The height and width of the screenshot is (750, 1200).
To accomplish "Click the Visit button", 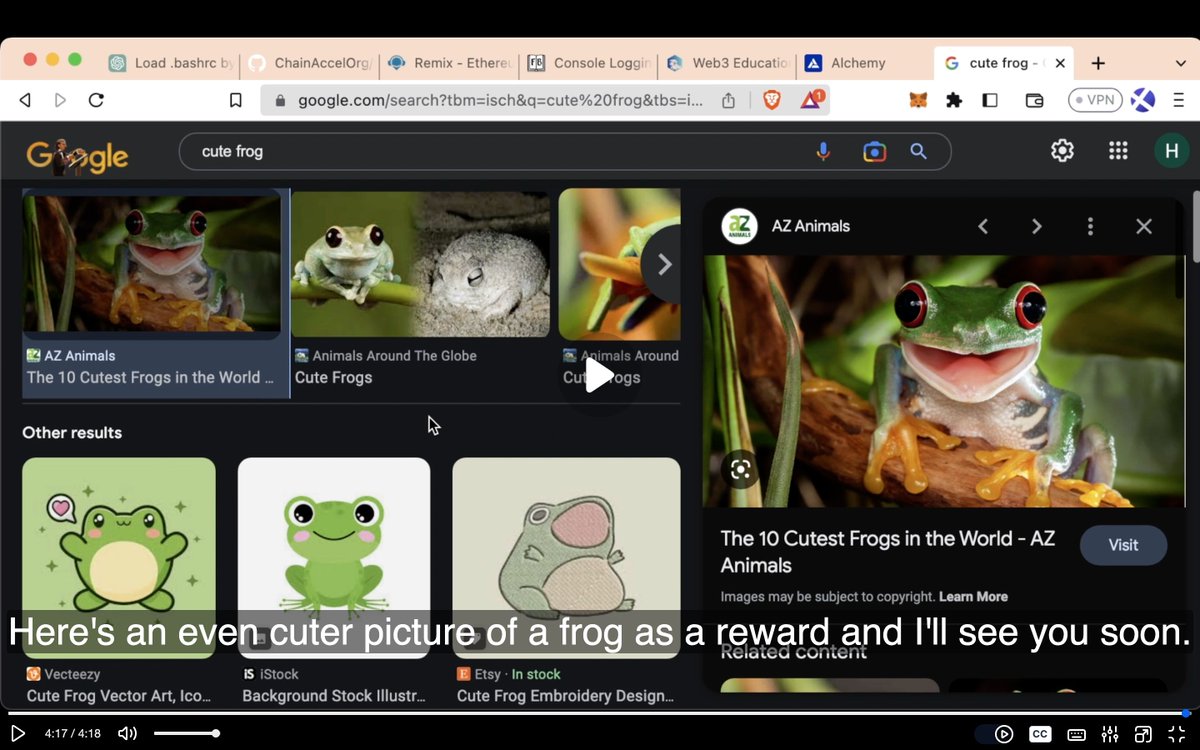I will pyautogui.click(x=1123, y=545).
